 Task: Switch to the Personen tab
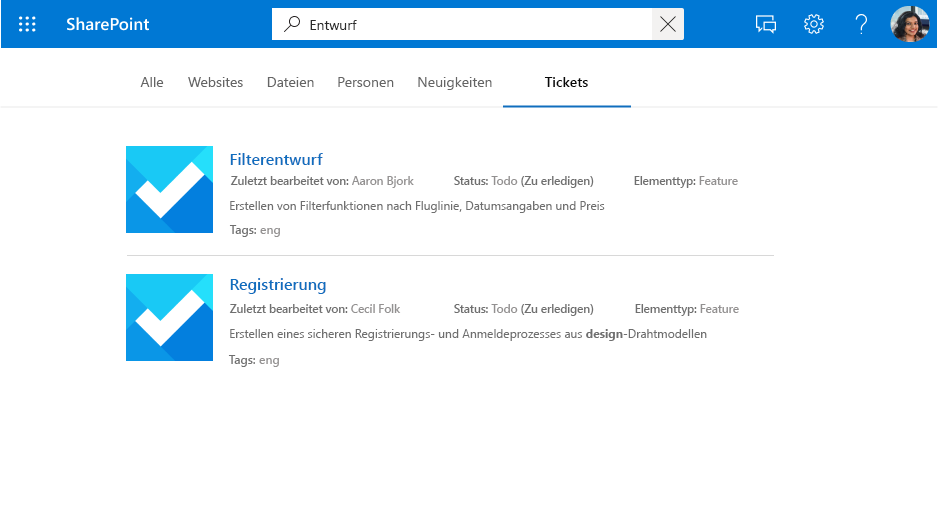366,83
